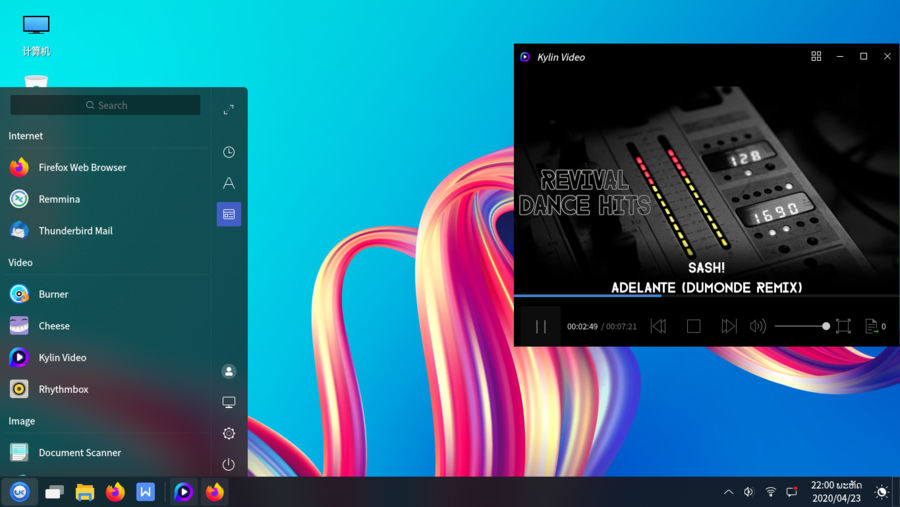Skip to next track in Kylin Video

(728, 326)
